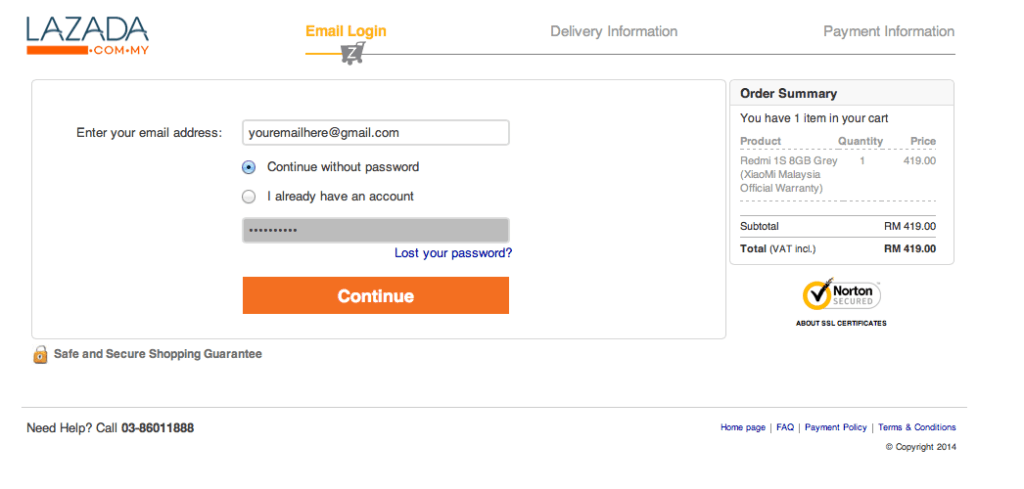Click the Lost your password link
The image size is (1024, 489).
click(x=453, y=253)
